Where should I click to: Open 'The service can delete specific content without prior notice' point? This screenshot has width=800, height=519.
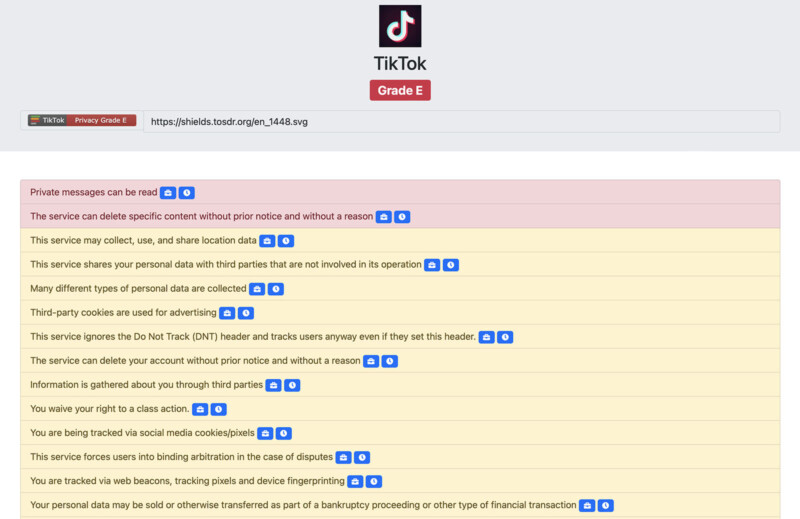[202, 216]
